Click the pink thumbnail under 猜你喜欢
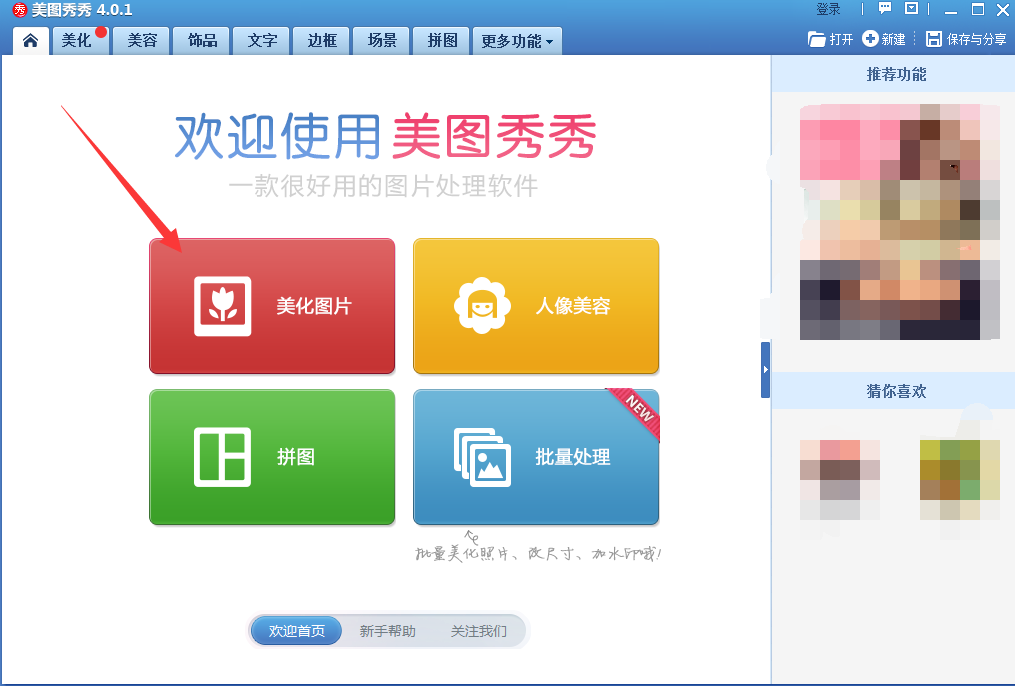 [840, 480]
